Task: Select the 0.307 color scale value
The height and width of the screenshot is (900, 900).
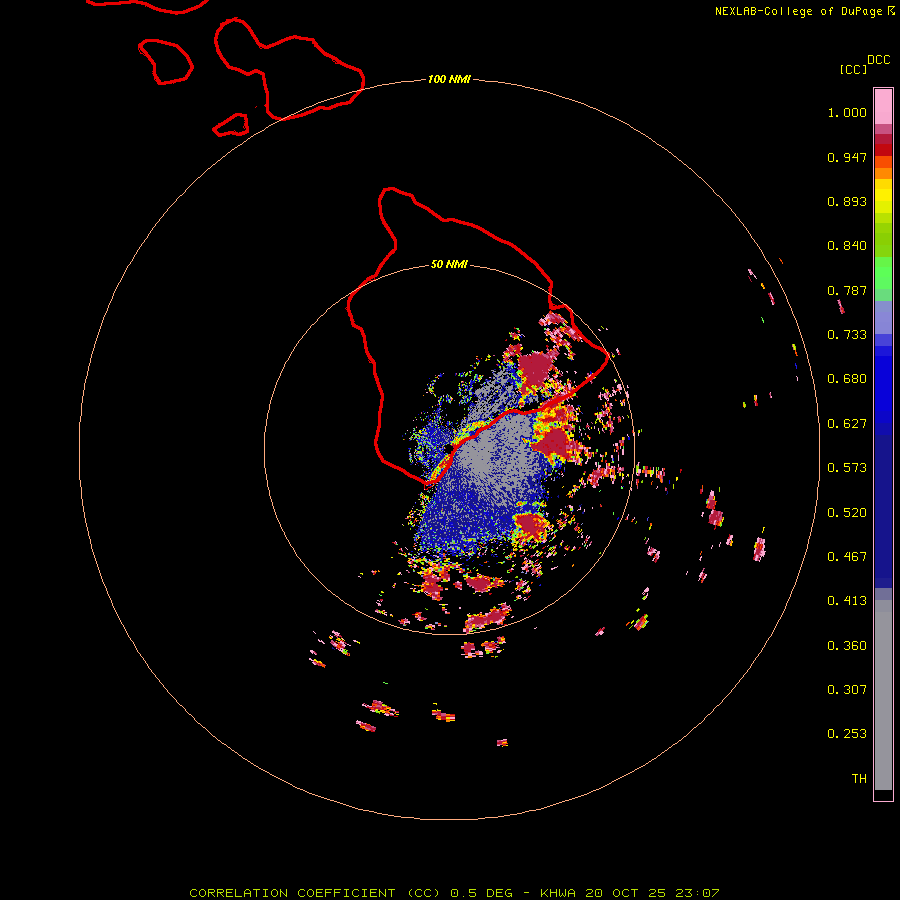Action: click(x=847, y=690)
